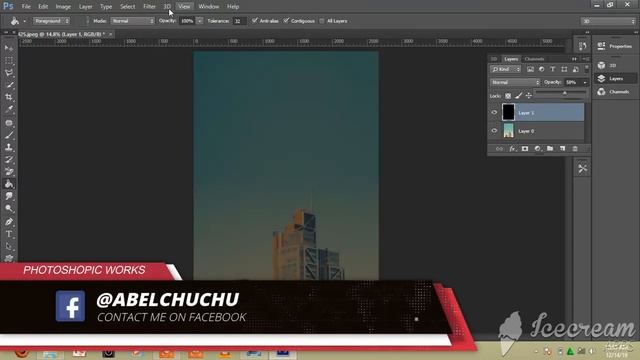Select the Crop tool
The image size is (640, 360).
coord(9,97)
